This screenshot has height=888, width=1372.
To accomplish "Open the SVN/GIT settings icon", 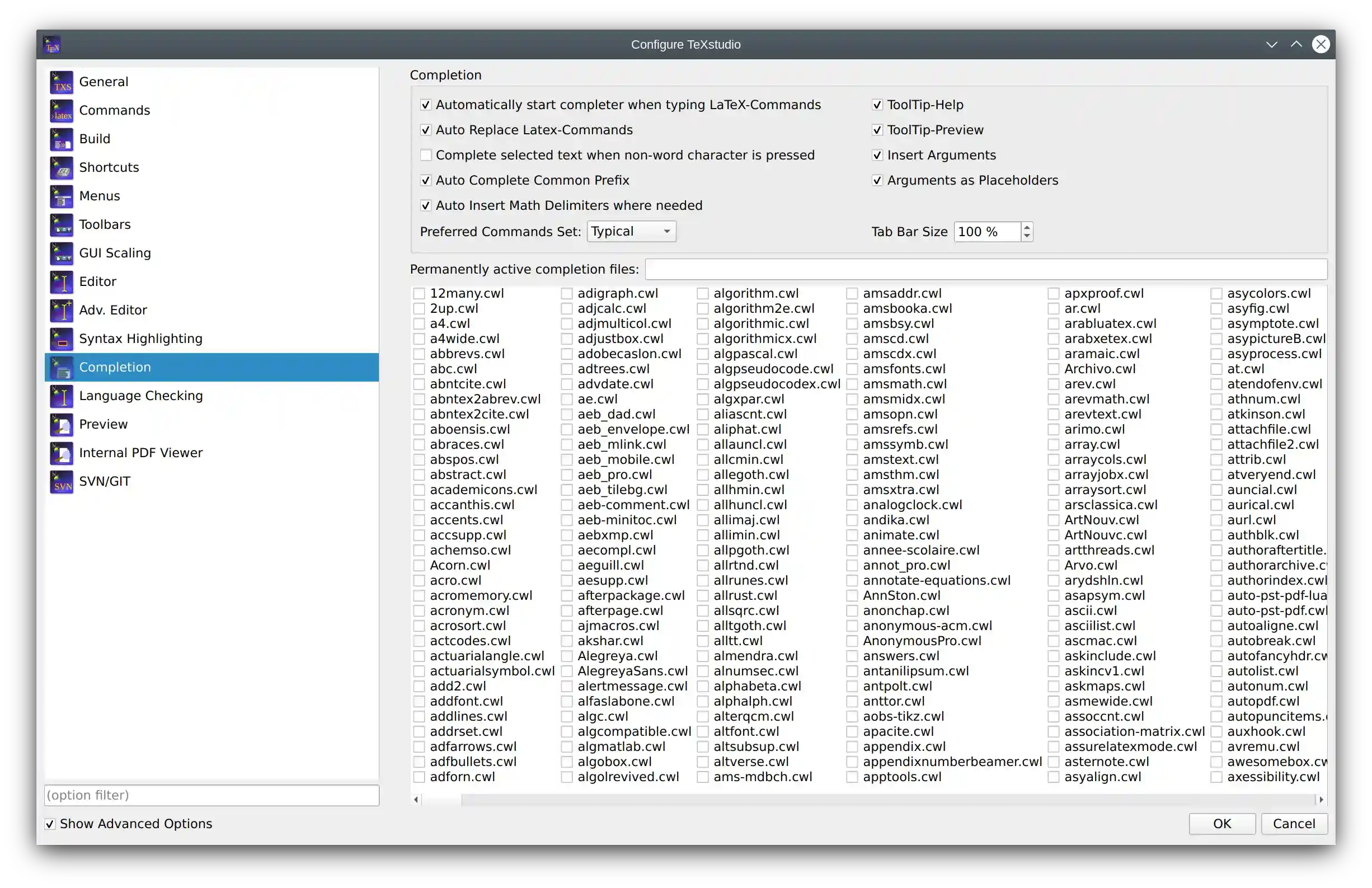I will coord(61,481).
